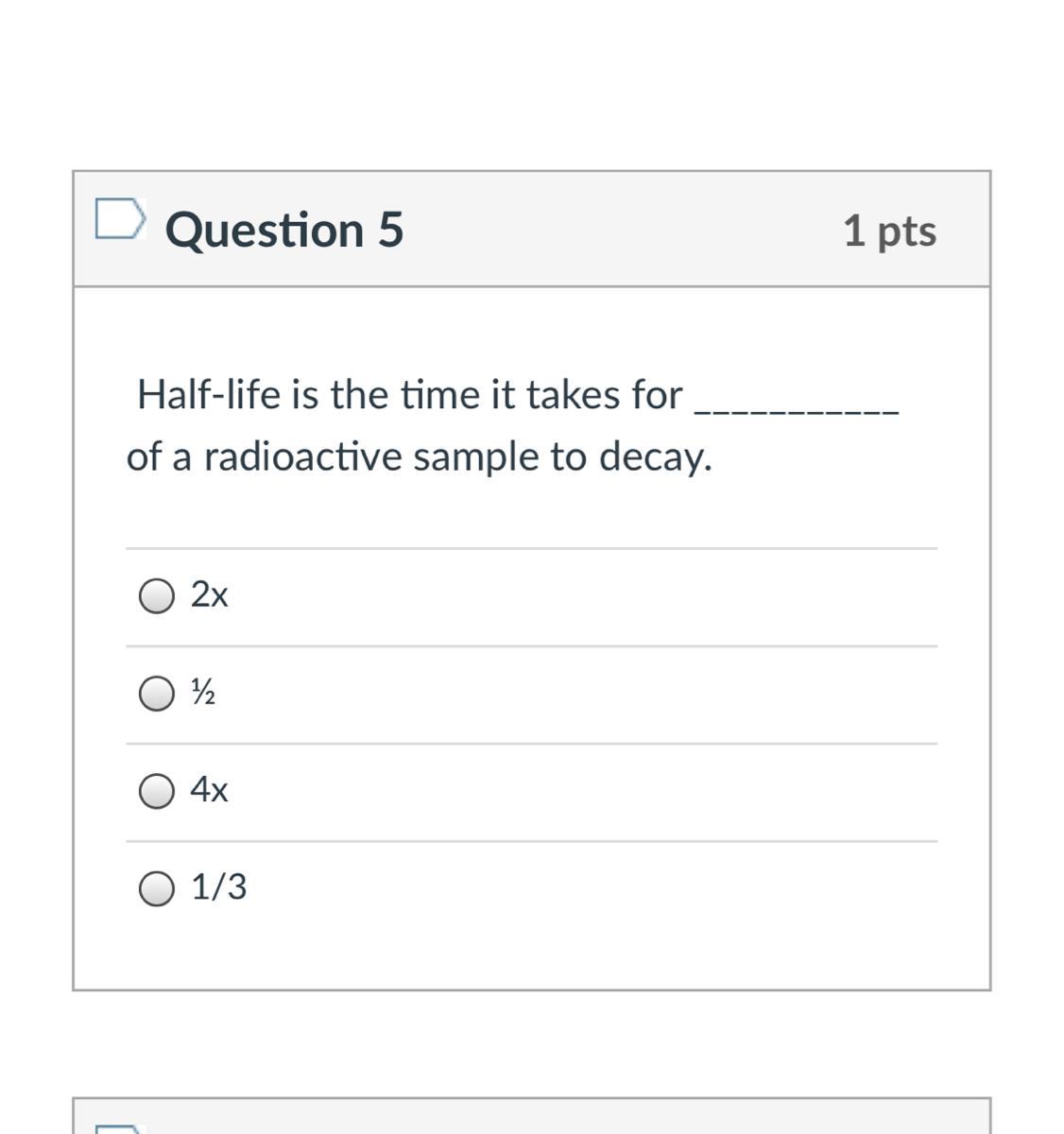Flag Question 5 for review
Screen dimensions: 1064x1134
click(x=121, y=219)
